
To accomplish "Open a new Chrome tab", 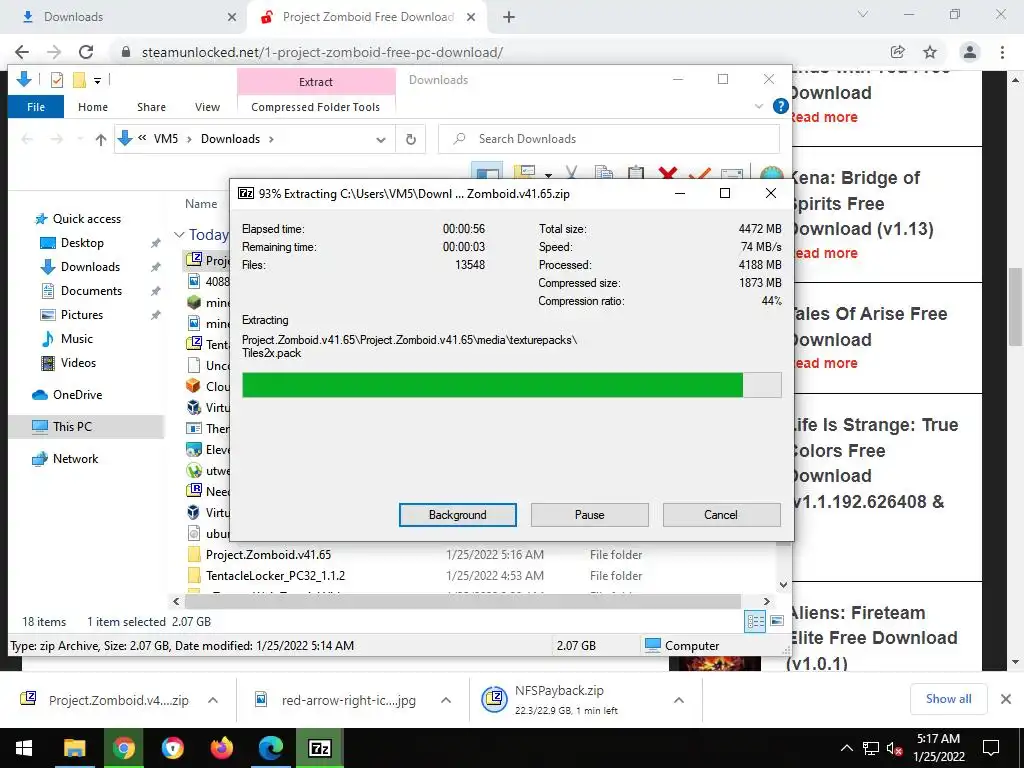I will pos(509,18).
